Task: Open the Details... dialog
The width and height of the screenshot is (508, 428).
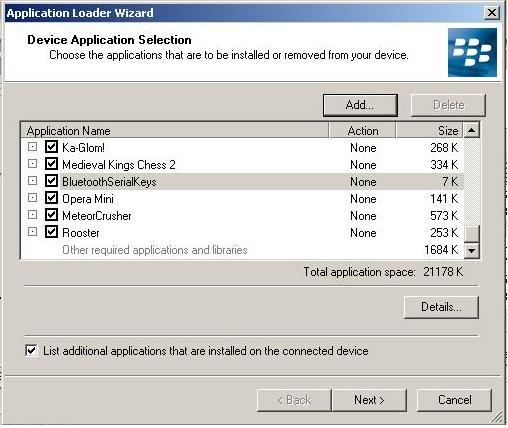Action: (x=441, y=307)
